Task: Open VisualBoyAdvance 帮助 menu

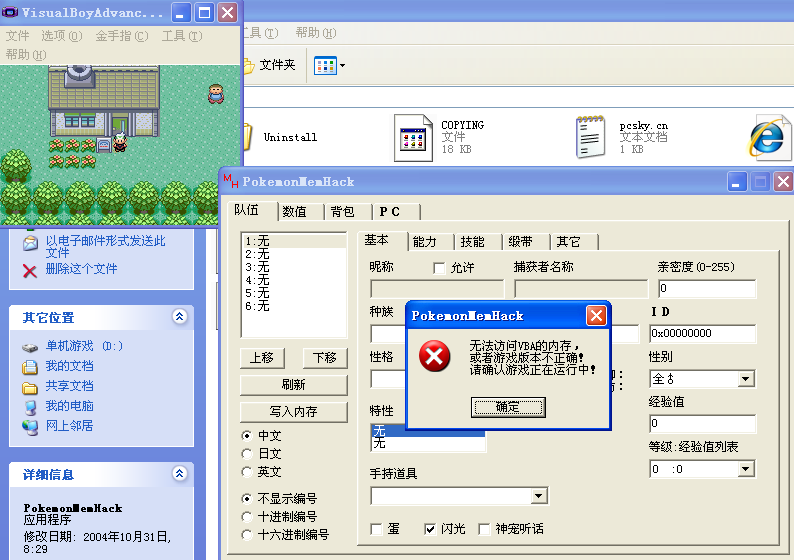Action: [x=26, y=54]
